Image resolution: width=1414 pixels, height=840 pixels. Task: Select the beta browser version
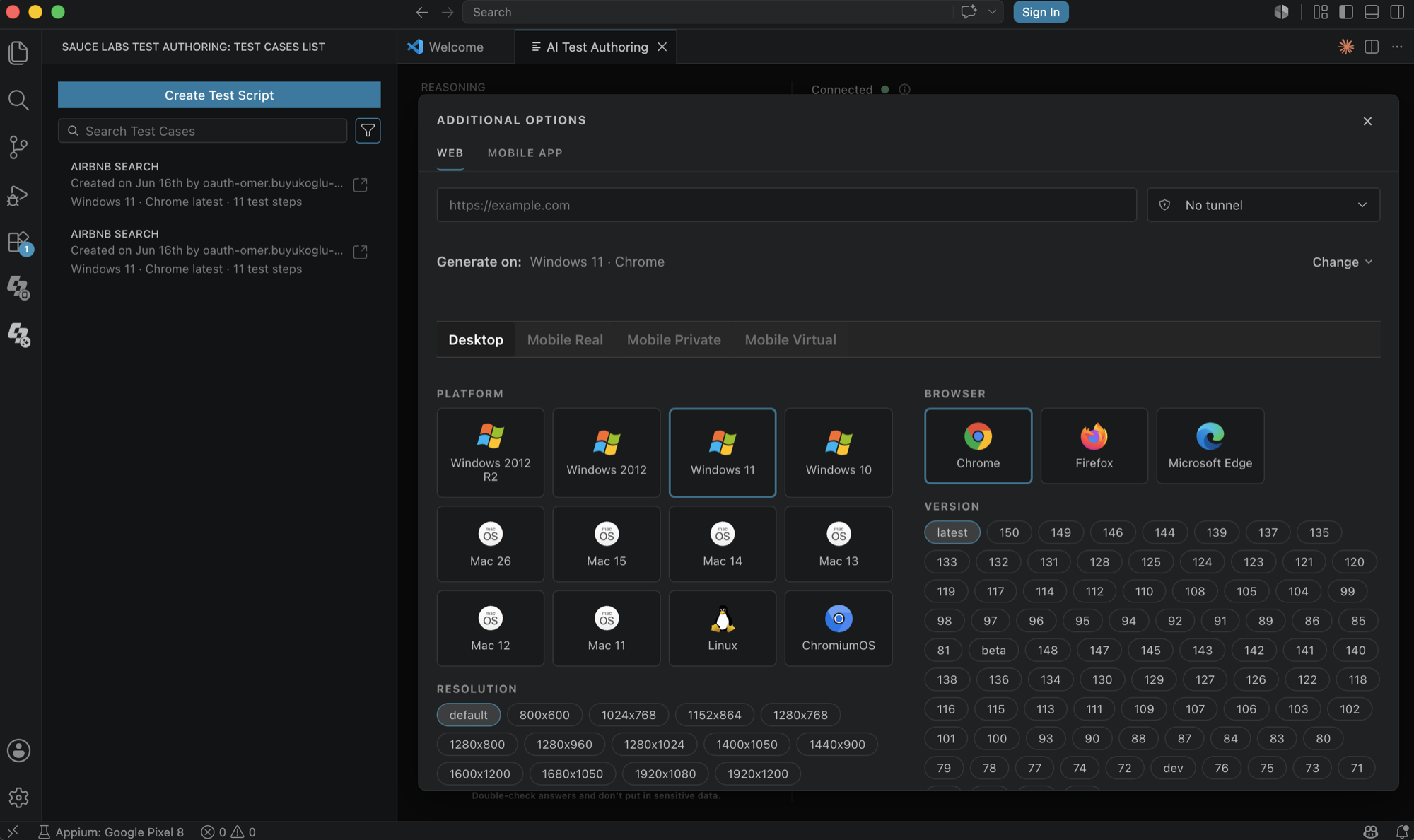tap(993, 650)
